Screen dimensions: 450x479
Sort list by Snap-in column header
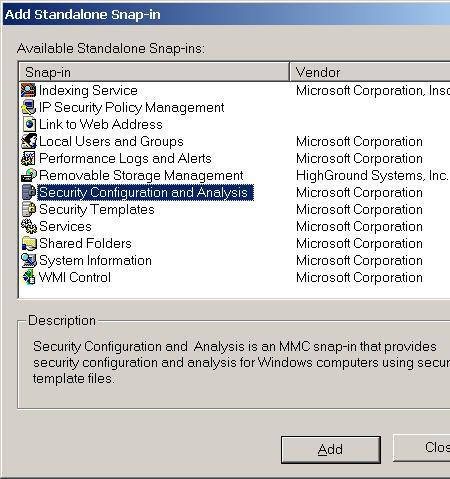pos(154,72)
